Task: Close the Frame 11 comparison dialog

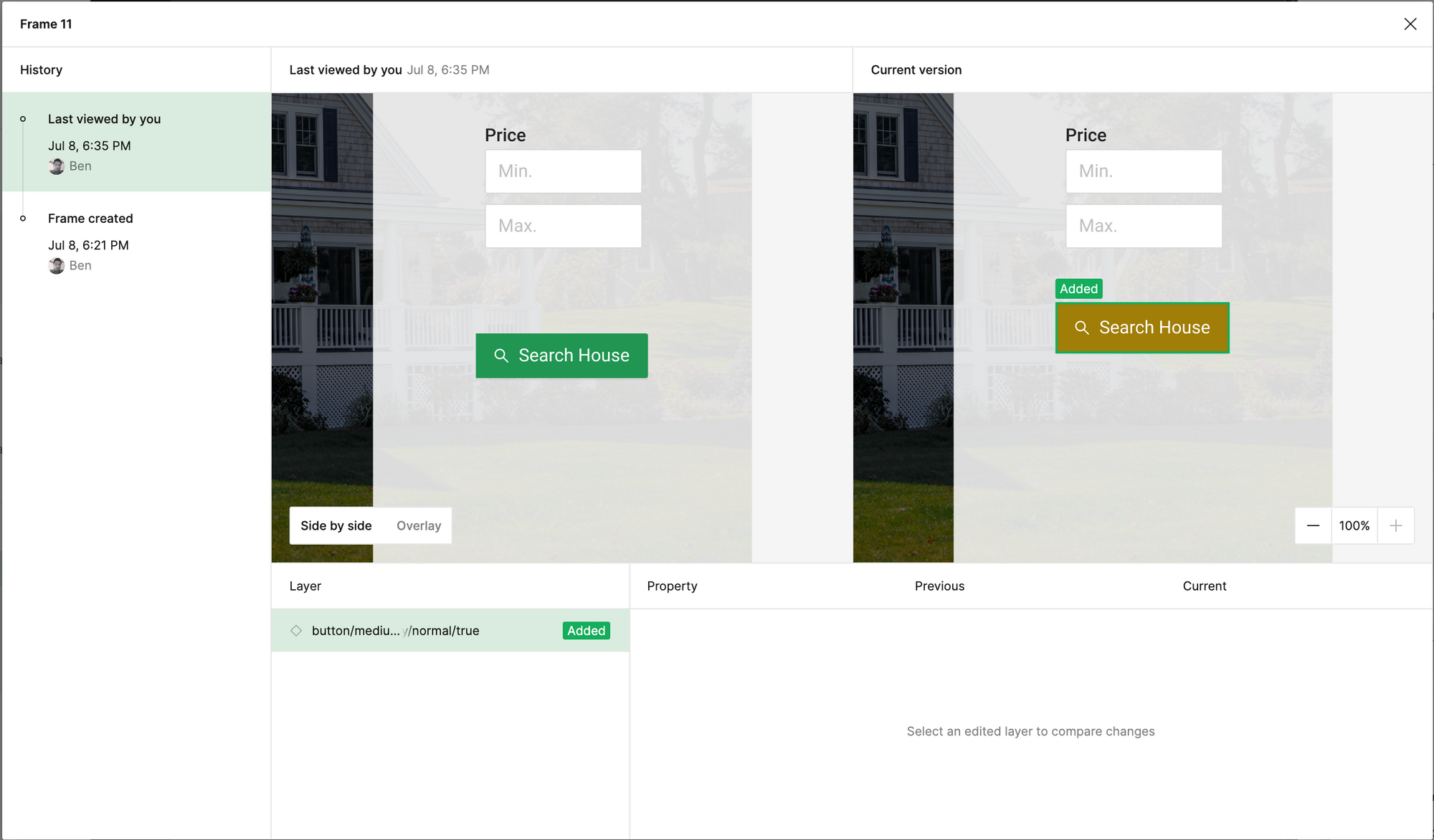Action: 1410,24
